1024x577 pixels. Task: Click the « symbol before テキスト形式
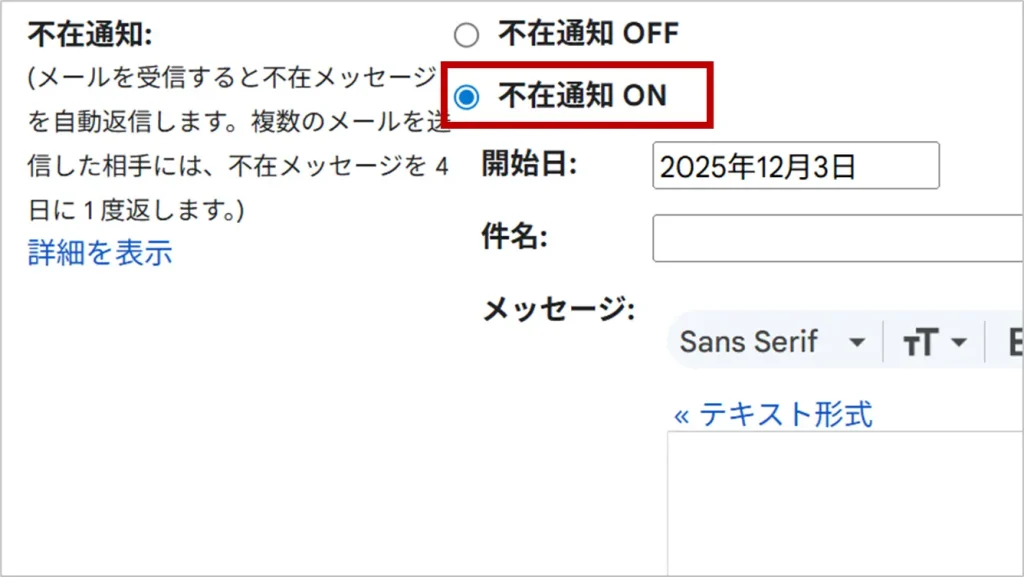(x=681, y=414)
